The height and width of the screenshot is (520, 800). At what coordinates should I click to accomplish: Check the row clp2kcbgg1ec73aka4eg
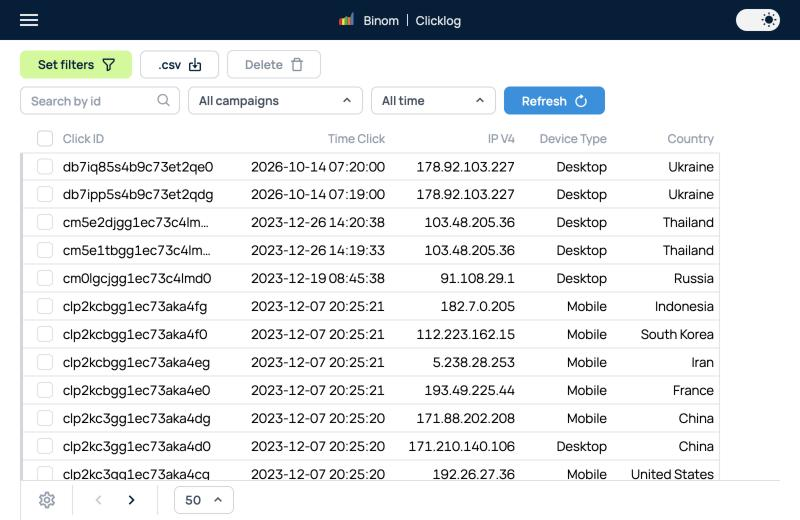coord(45,362)
